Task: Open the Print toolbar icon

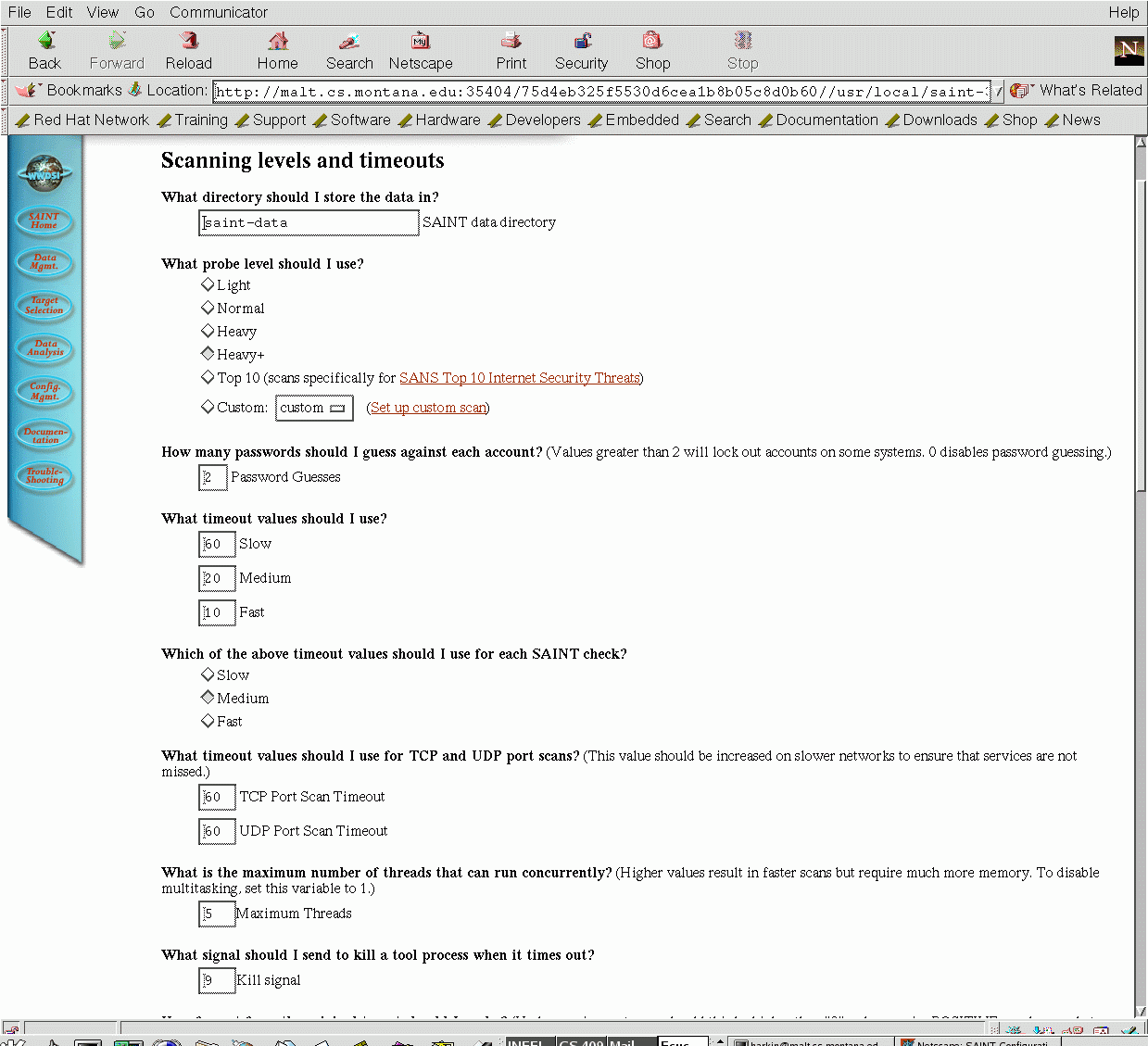Action: point(511,42)
